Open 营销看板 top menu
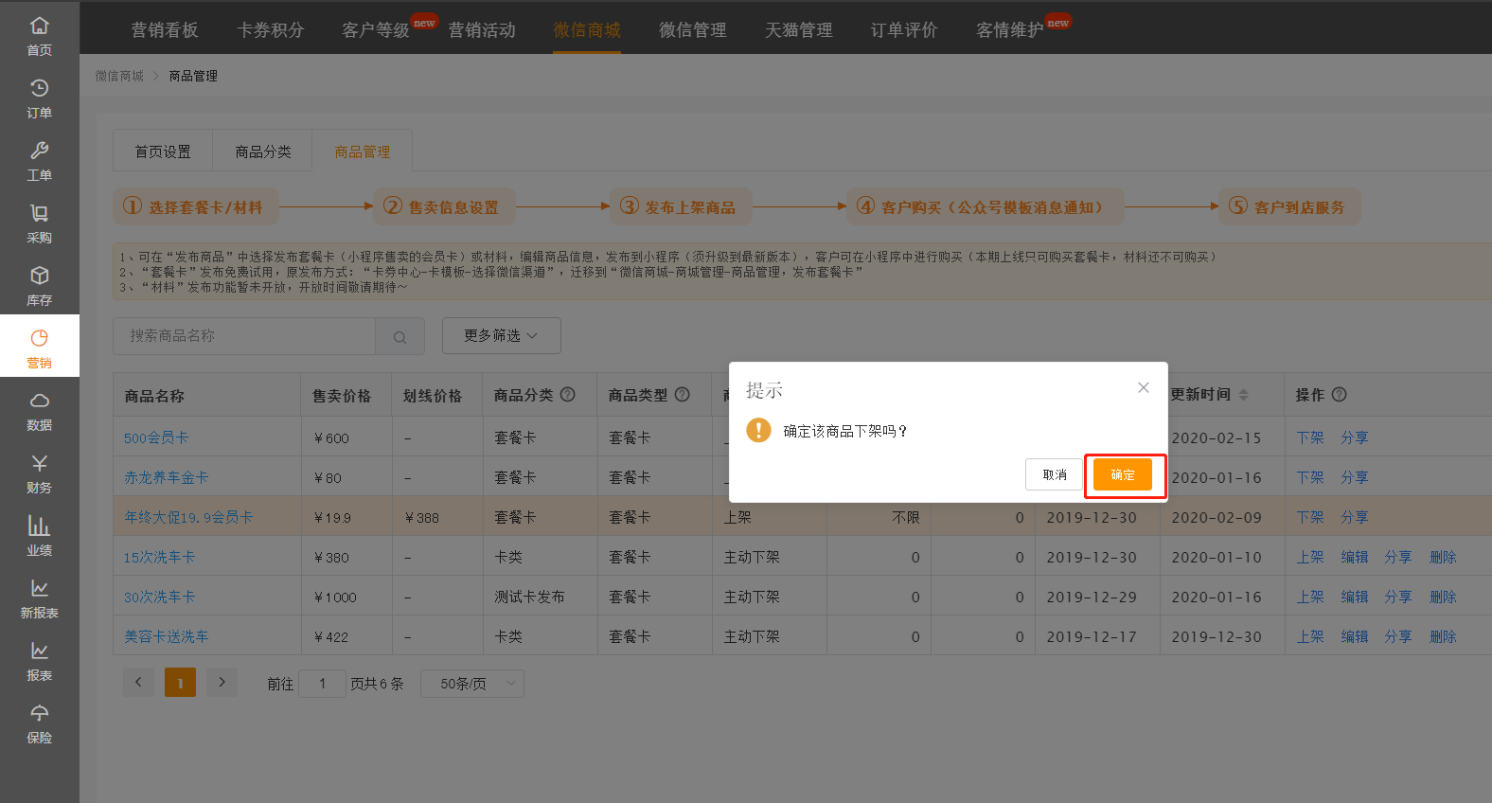Screen dimensions: 1492x803 click(165, 30)
